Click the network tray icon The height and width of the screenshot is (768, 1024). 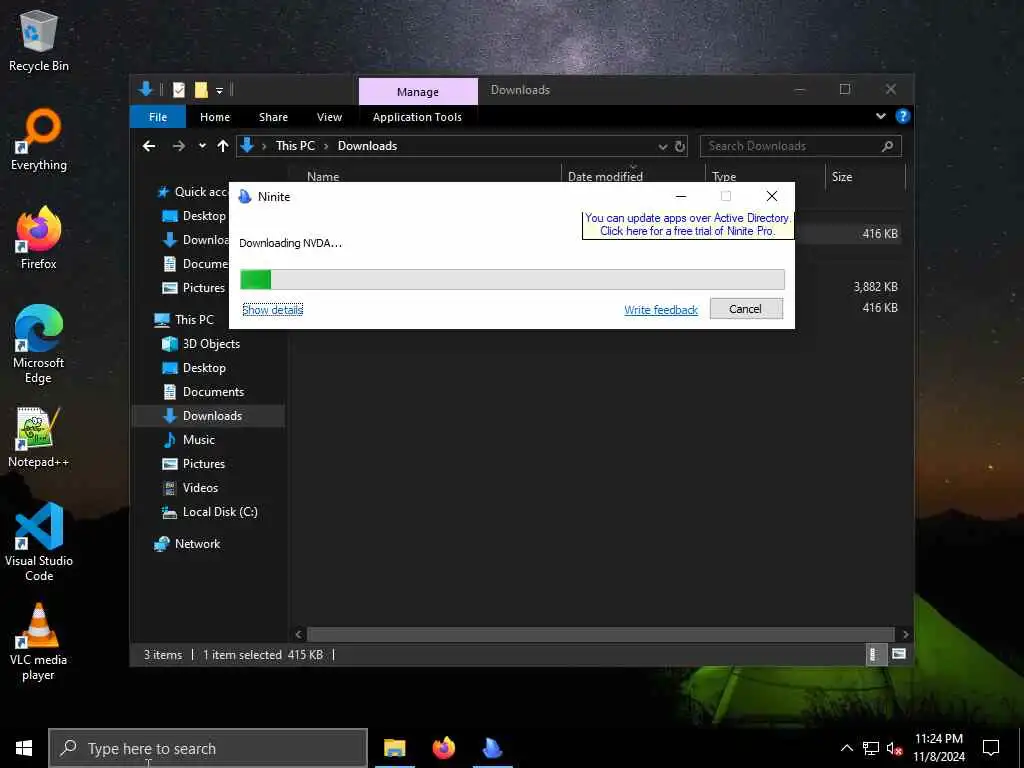pos(871,748)
